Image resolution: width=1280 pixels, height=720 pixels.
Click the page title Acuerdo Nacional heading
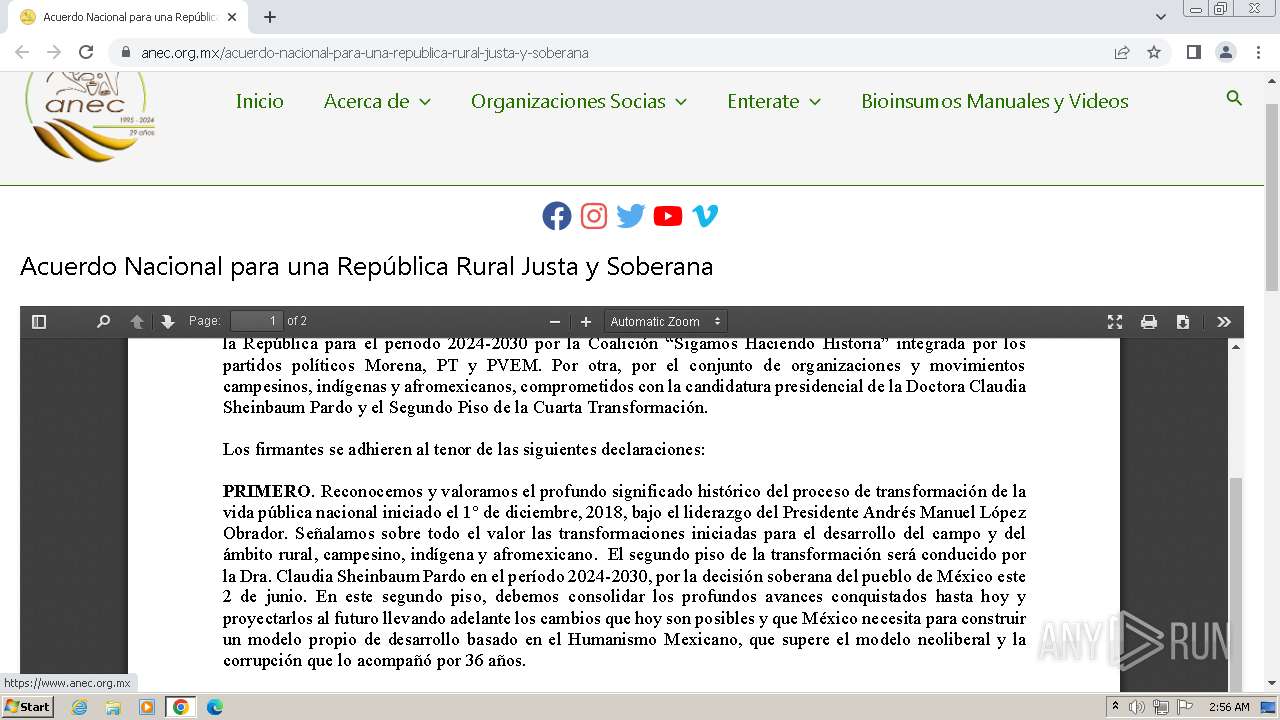coord(366,267)
